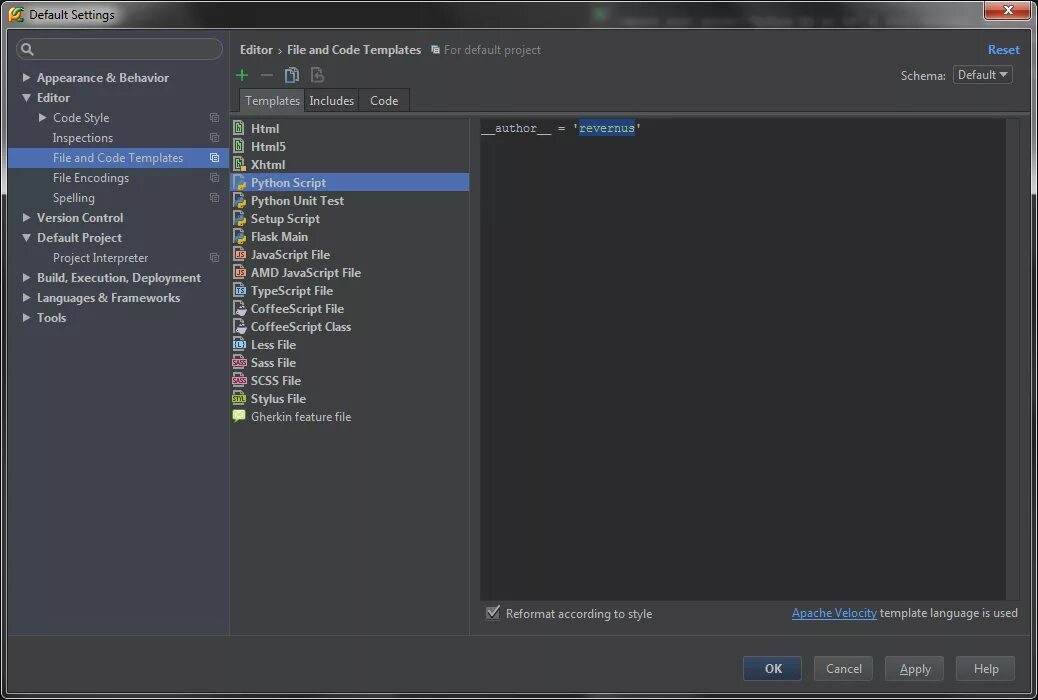Collapse the Editor tree section

[x=26, y=97]
